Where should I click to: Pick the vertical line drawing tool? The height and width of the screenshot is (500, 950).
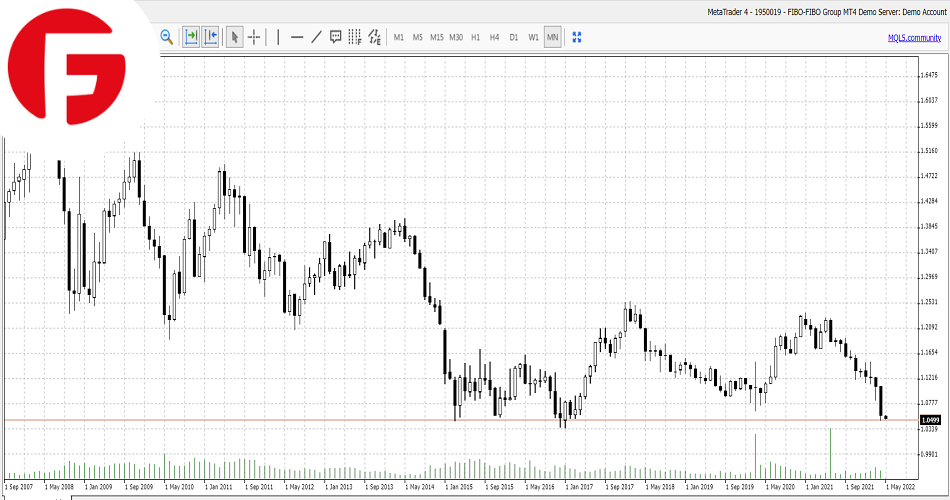point(278,37)
